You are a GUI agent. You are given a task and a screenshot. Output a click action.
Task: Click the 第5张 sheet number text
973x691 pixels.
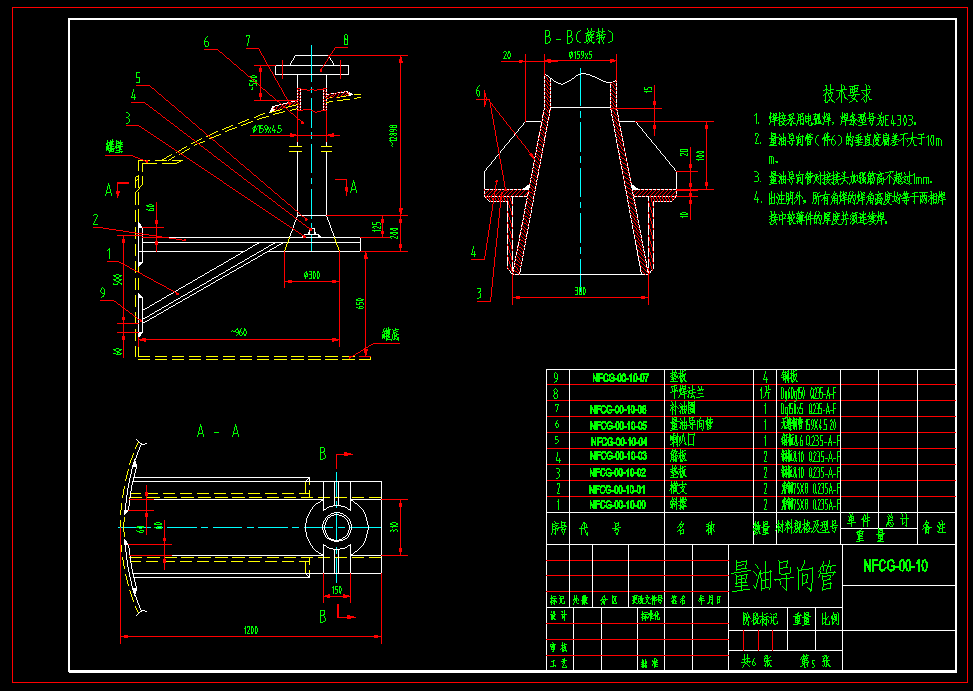coord(815,662)
